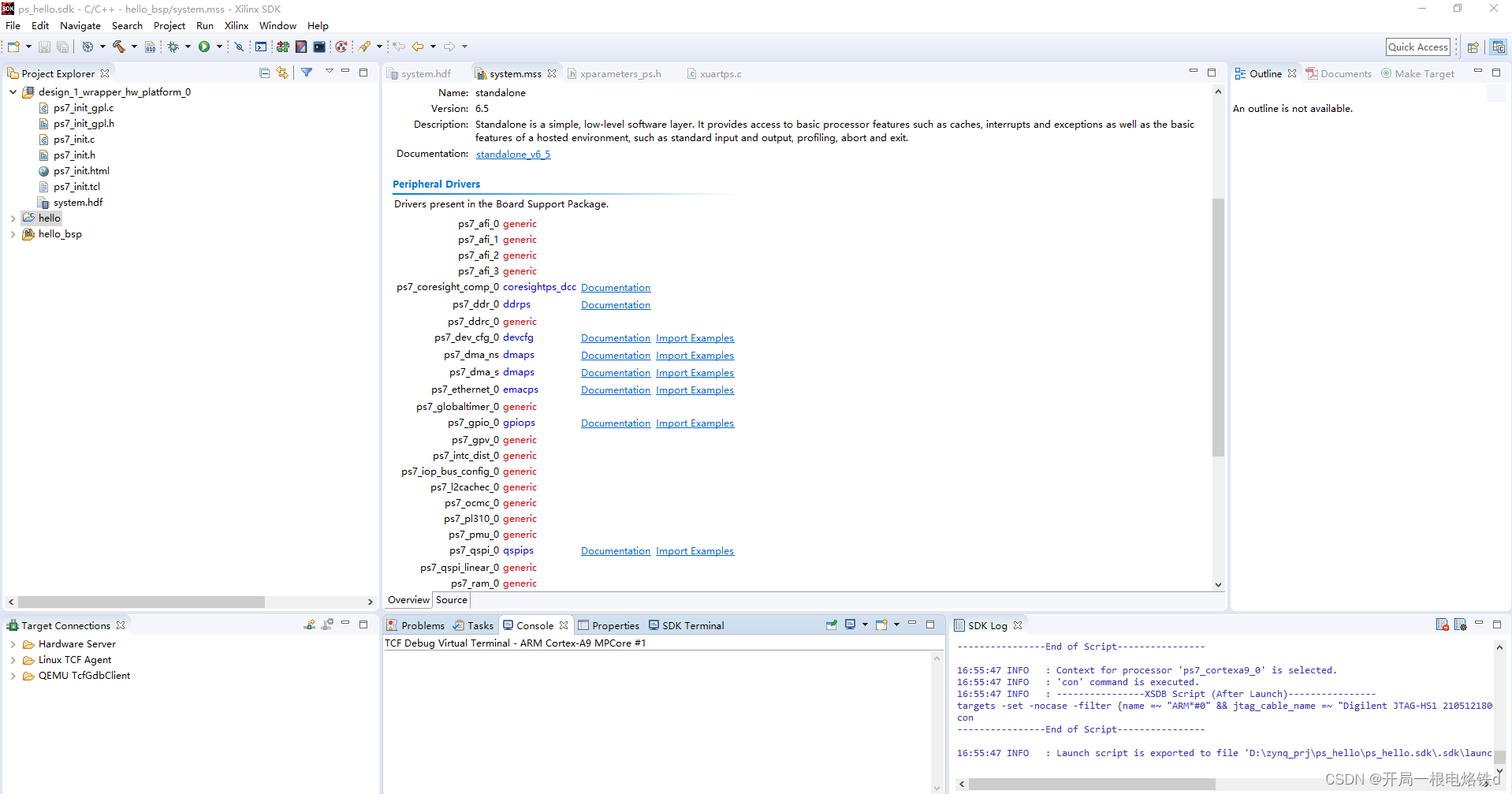Click the red Repositories refresh toolbar icon
Screen dimensions: 1512x794
tap(341, 47)
